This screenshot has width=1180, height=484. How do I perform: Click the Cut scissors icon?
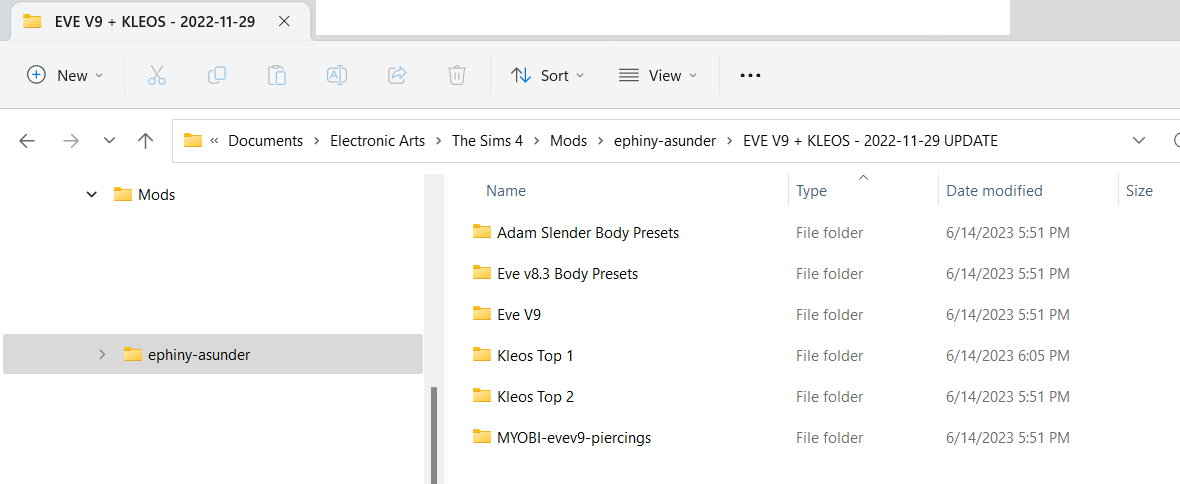[157, 75]
